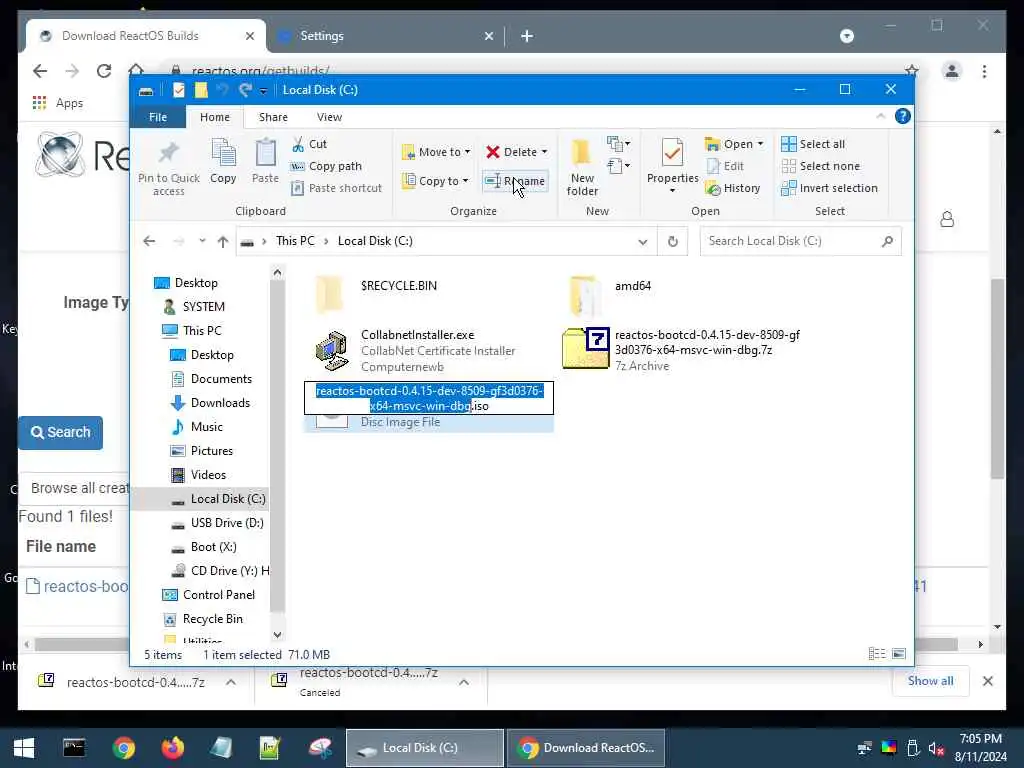Open the Delete dropdown arrow
Screen dimensions: 1024x768
click(x=544, y=152)
